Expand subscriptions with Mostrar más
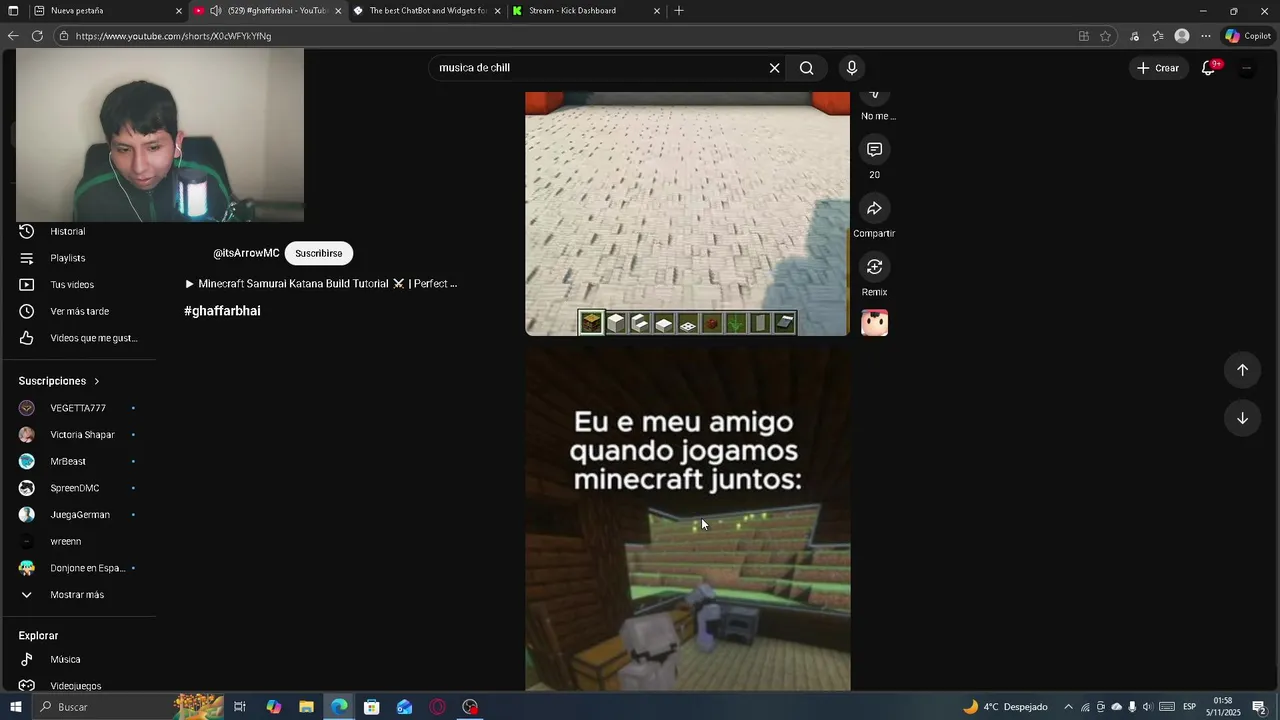 tap(78, 595)
